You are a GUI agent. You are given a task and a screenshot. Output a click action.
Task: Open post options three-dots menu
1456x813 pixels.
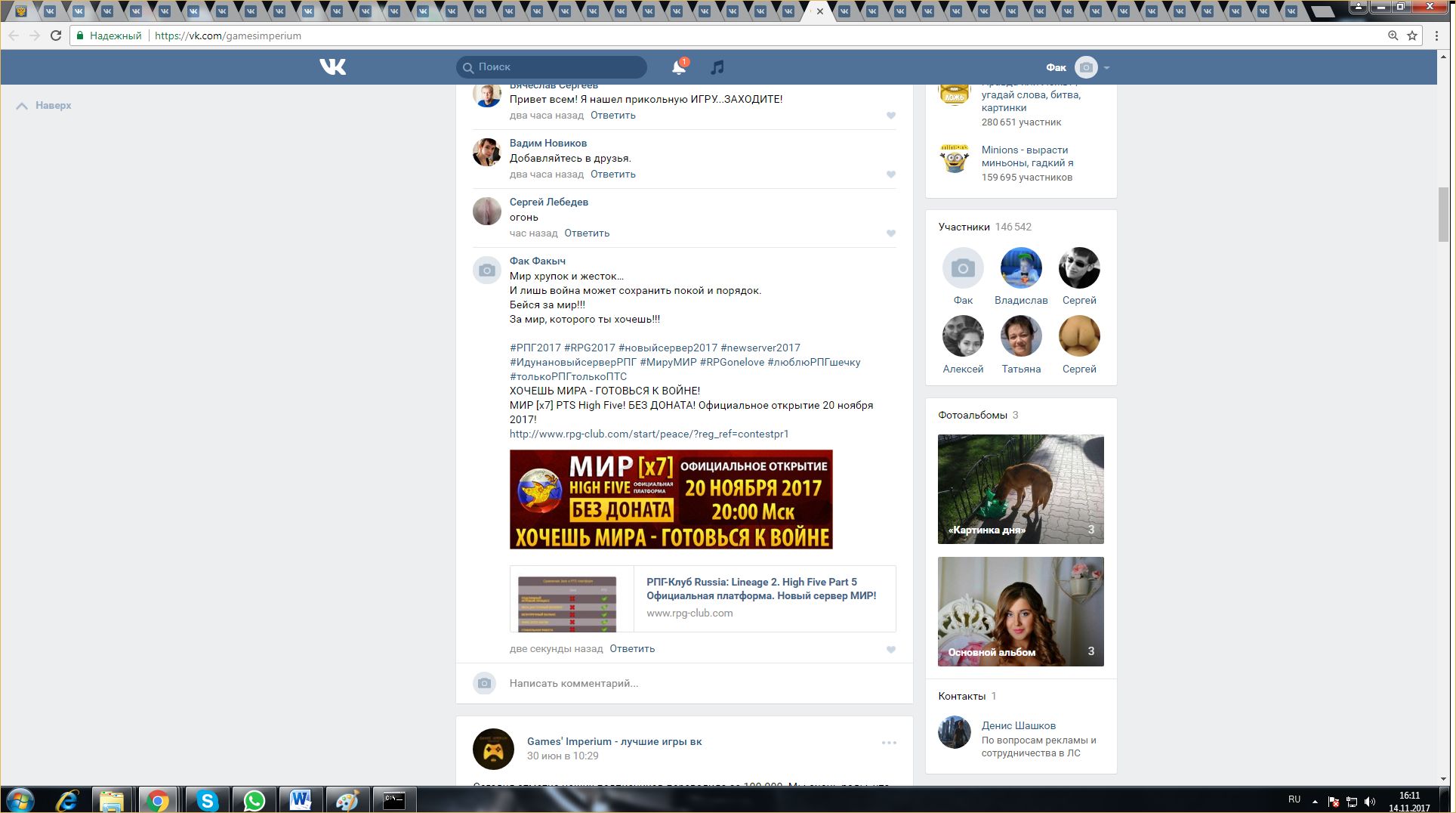click(x=889, y=743)
